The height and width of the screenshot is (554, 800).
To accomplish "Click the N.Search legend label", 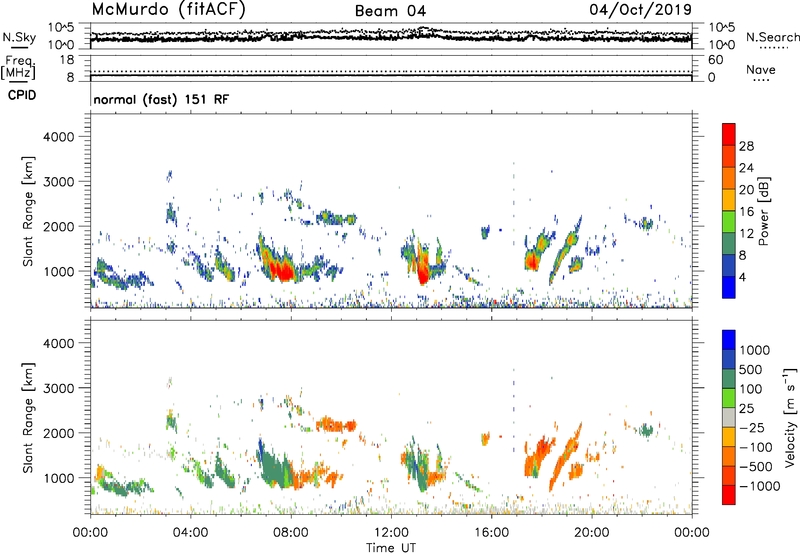I will point(772,37).
